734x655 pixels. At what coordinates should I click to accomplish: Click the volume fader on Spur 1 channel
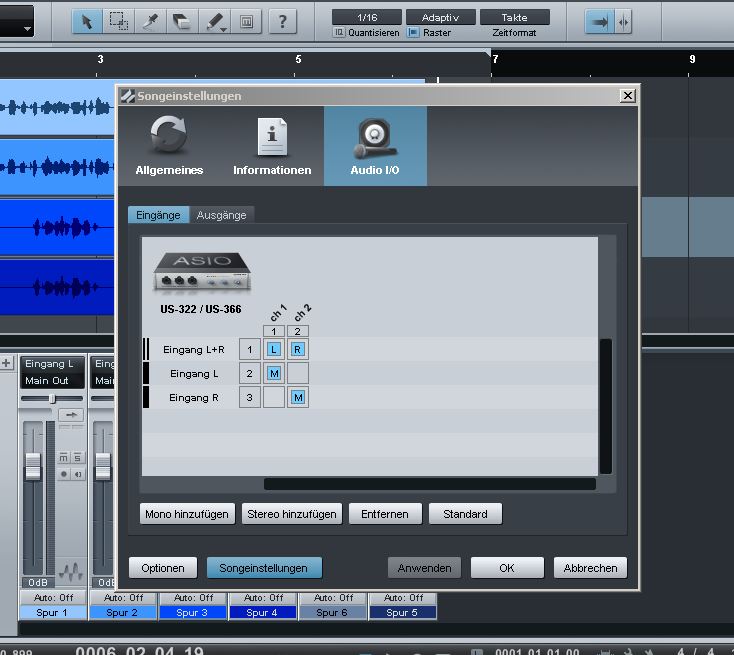click(33, 466)
